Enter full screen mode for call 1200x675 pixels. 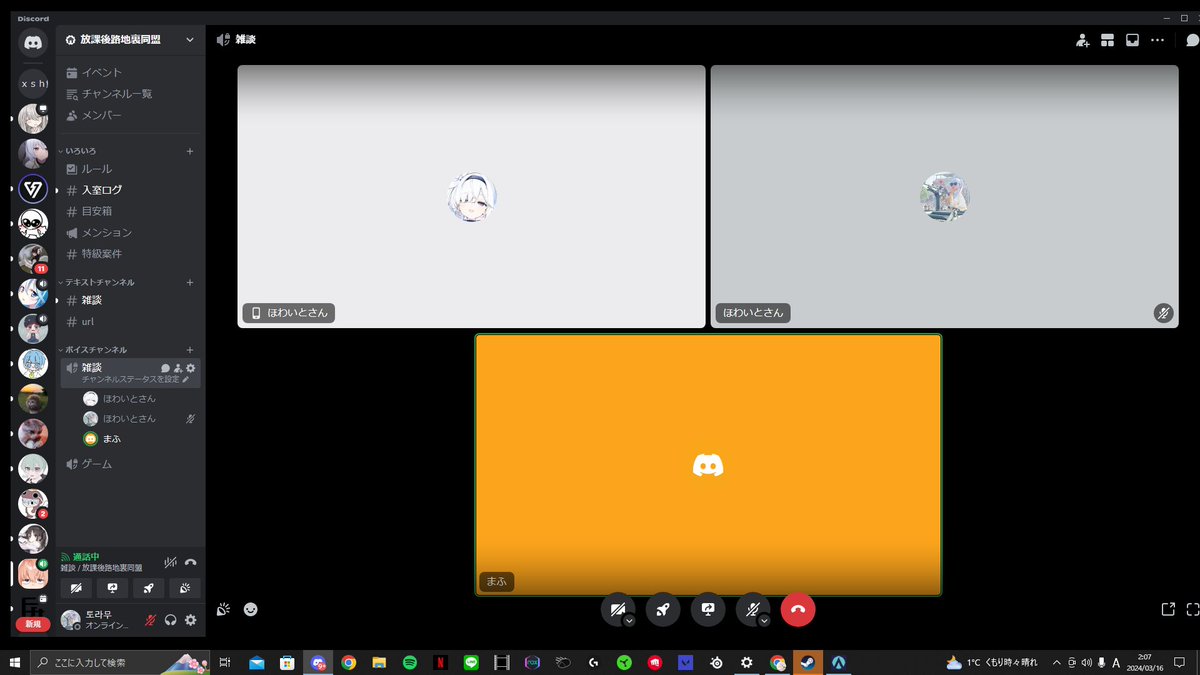(1192, 609)
